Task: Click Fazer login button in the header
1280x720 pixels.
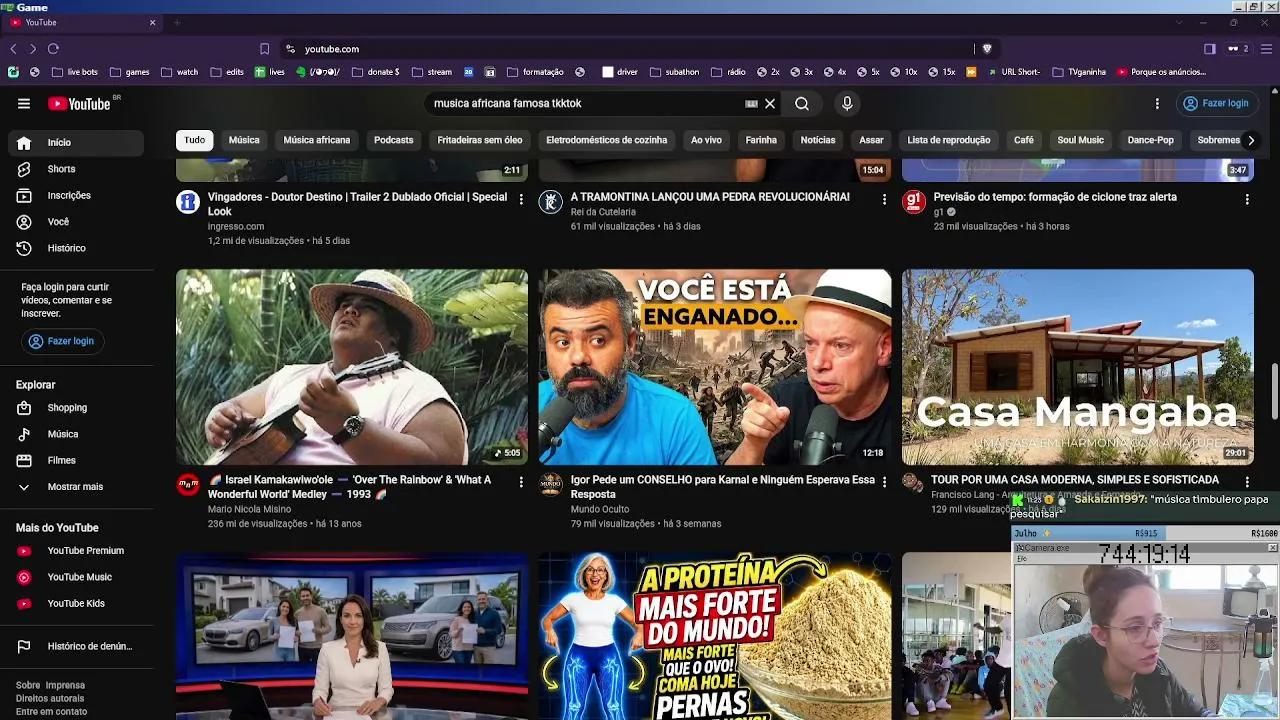Action: [x=1216, y=103]
